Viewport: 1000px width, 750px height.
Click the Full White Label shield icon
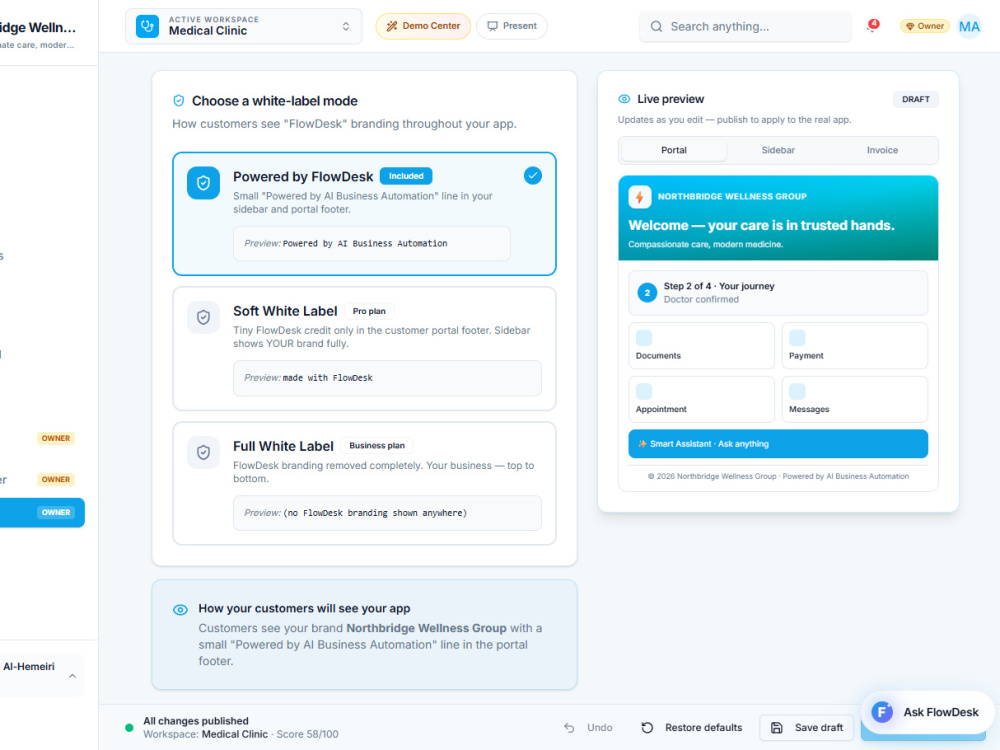coord(203,452)
